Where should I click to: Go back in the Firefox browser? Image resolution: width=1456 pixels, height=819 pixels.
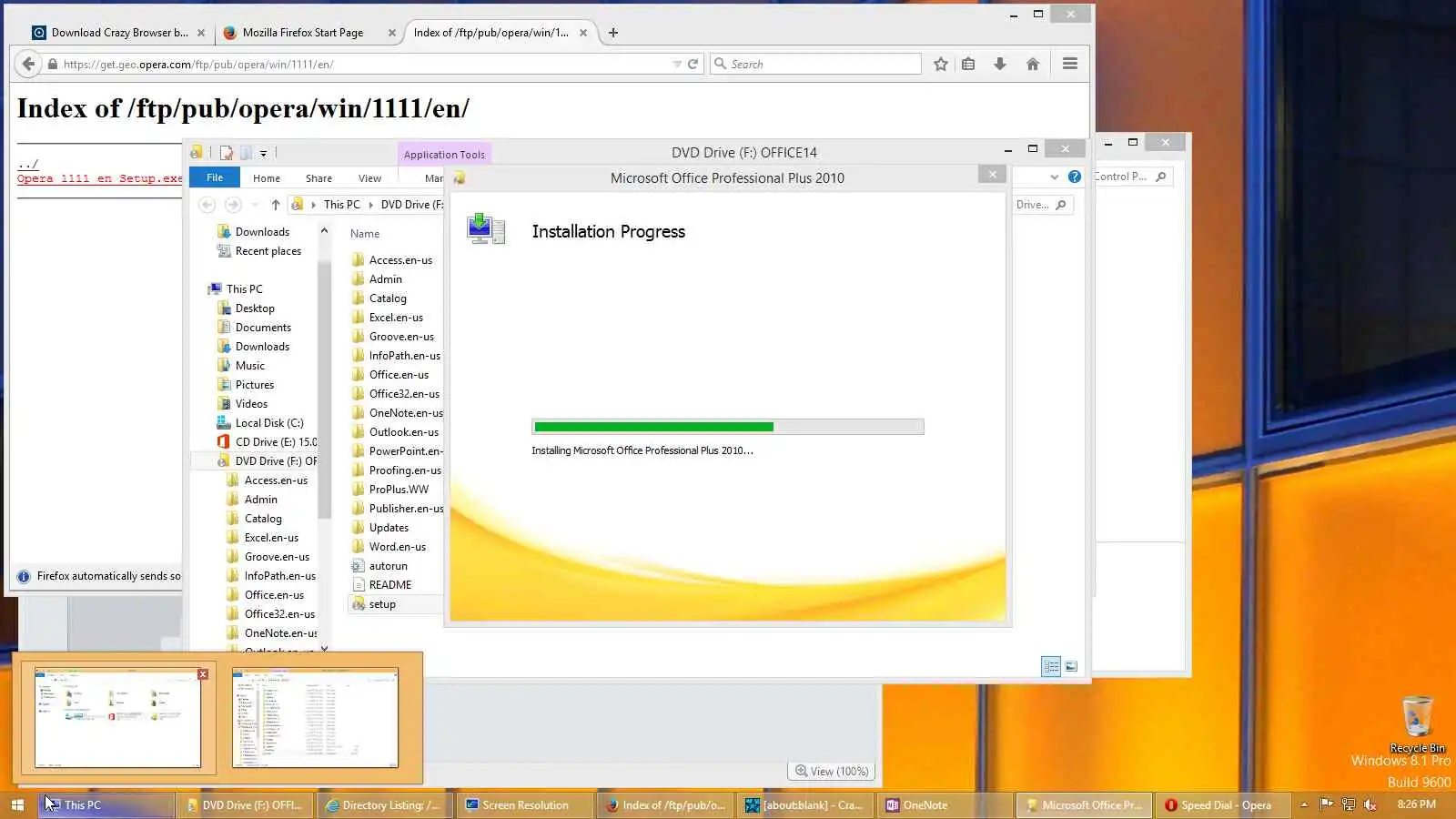(28, 64)
